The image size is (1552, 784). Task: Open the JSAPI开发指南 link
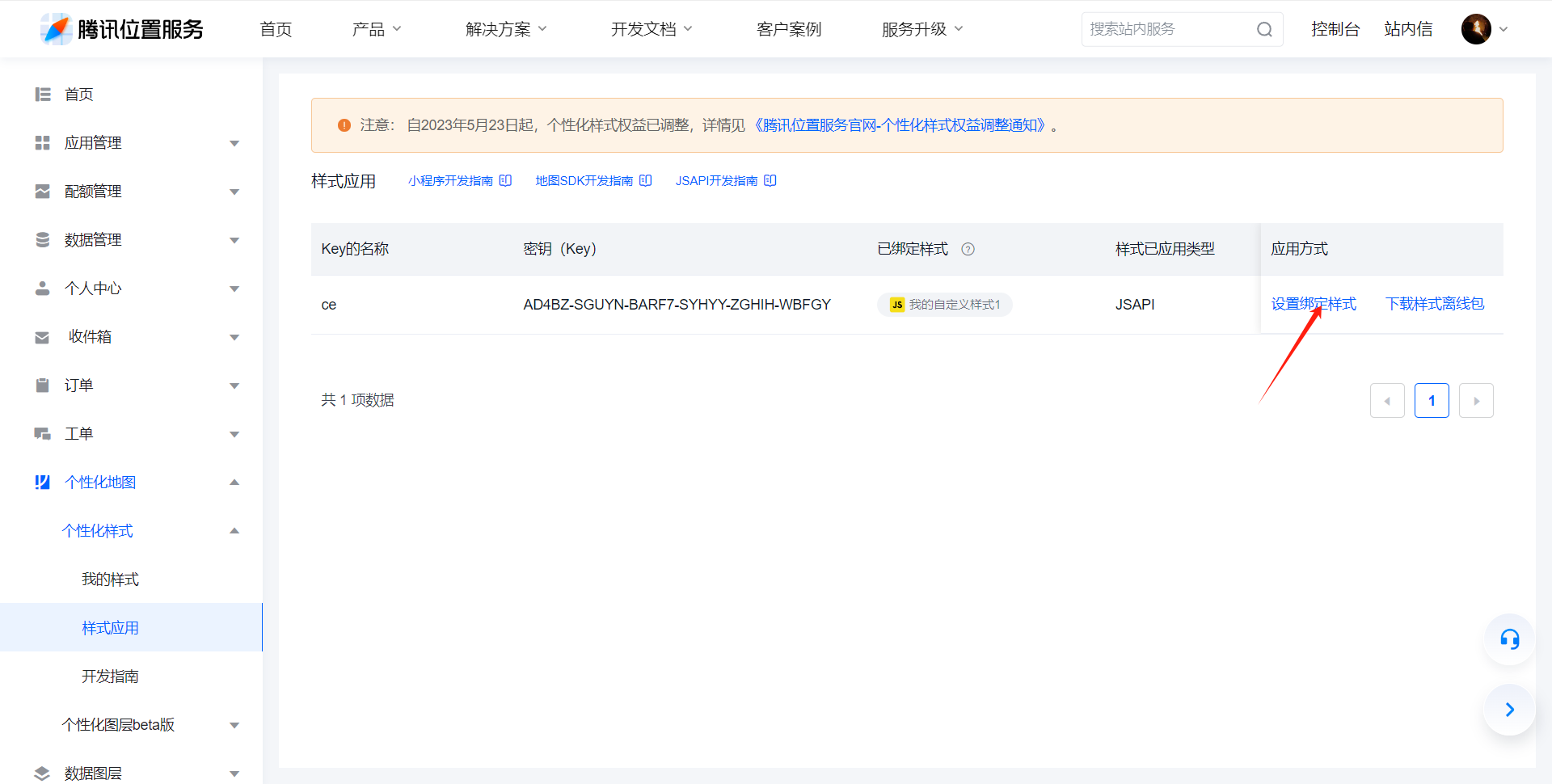717,180
